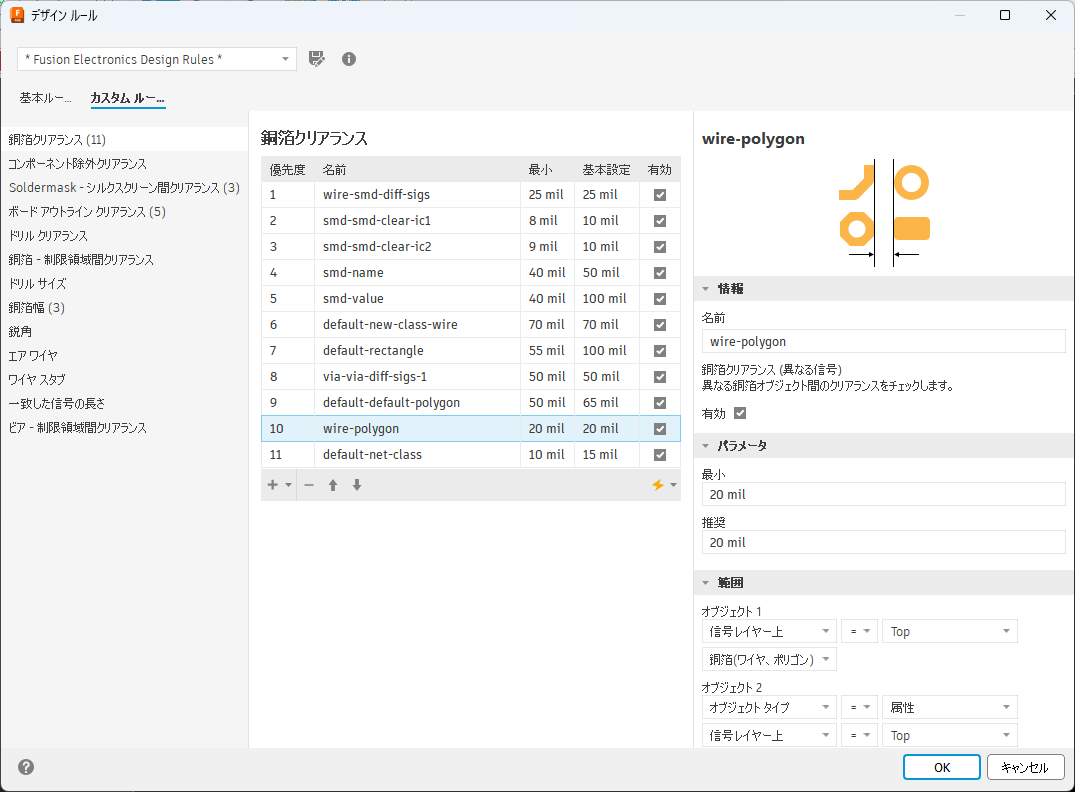Open the 属性 value dropdown
Image resolution: width=1075 pixels, height=792 pixels.
pos(950,707)
